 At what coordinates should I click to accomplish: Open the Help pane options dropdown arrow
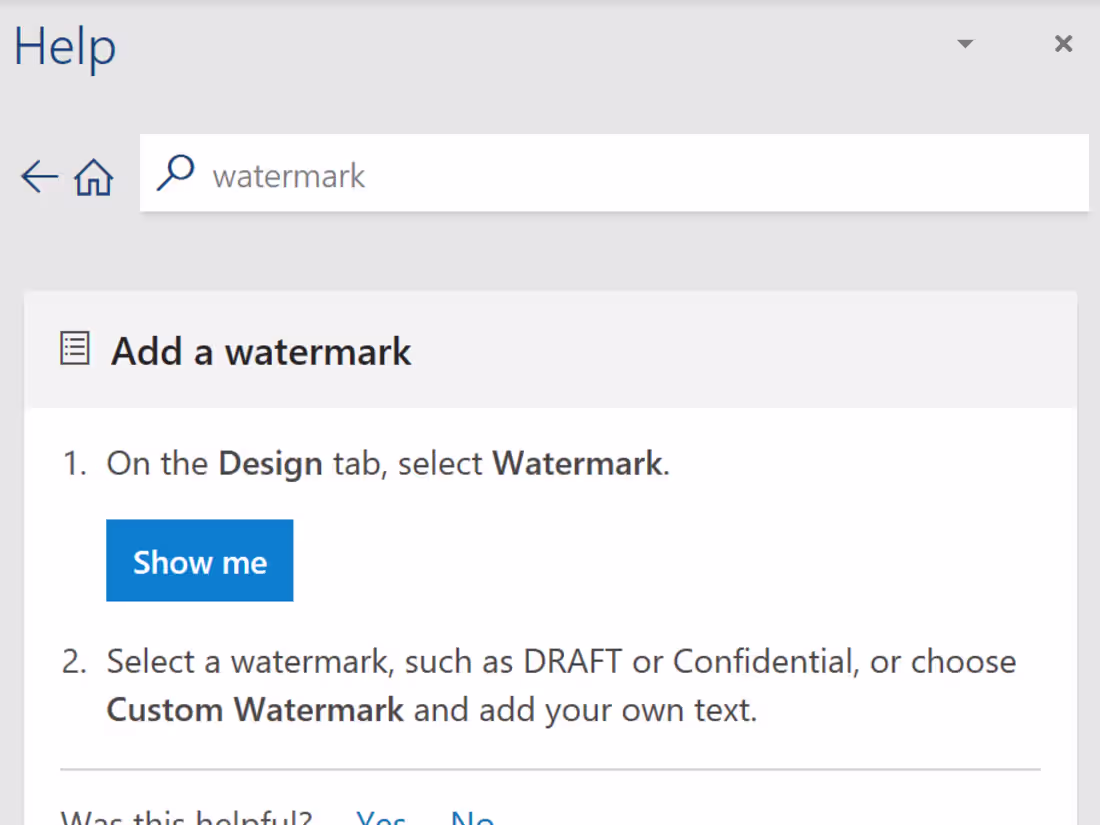(965, 44)
